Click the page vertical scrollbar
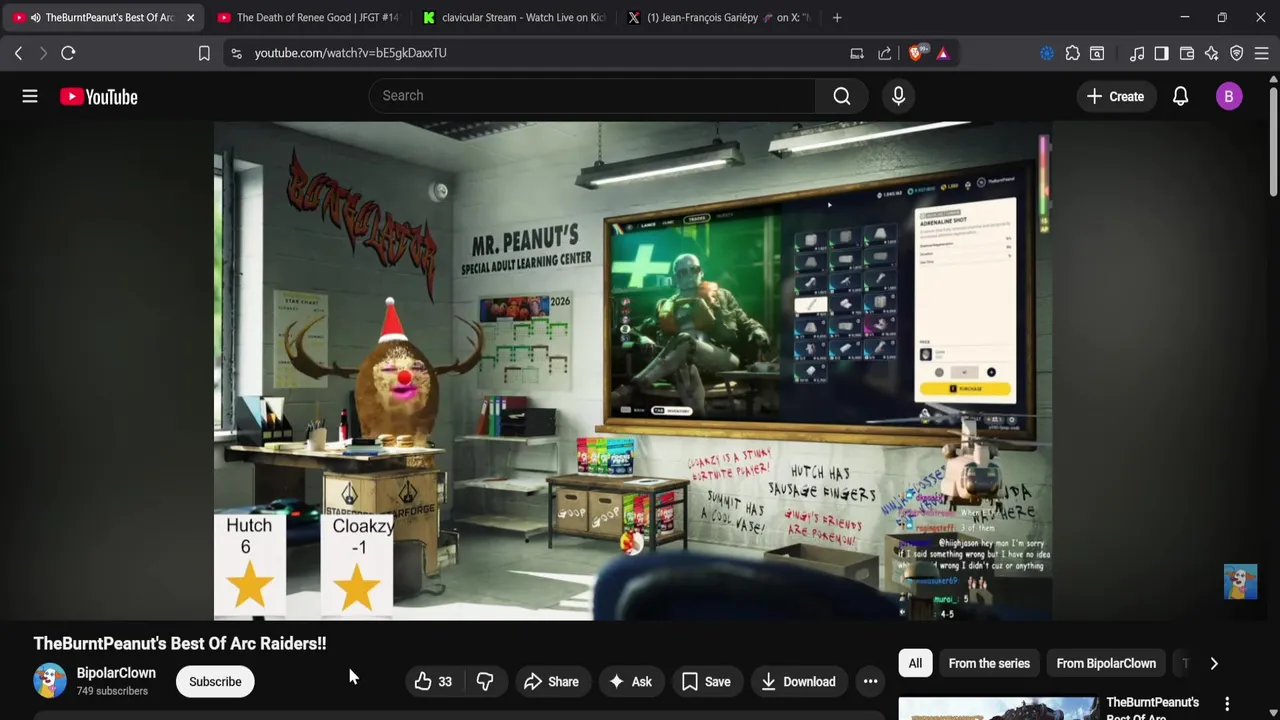The height and width of the screenshot is (720, 1280). pyautogui.click(x=1273, y=140)
